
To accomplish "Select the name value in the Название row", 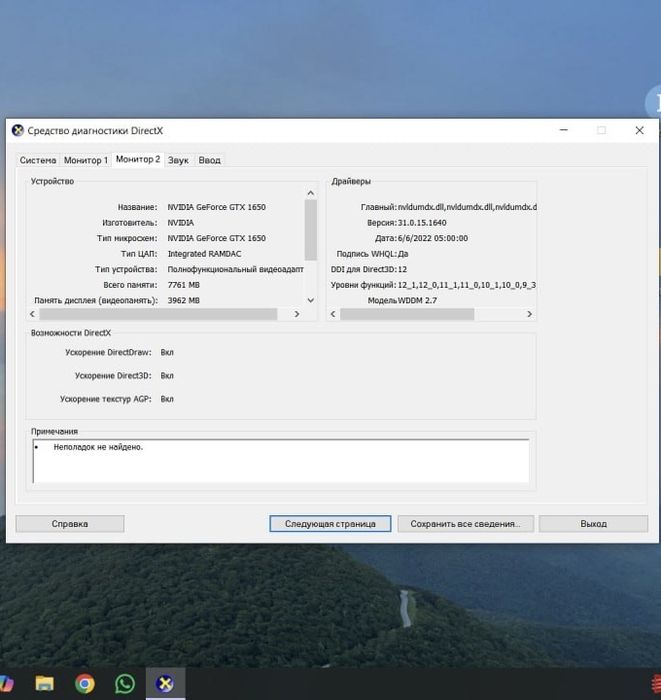I will 216,207.
